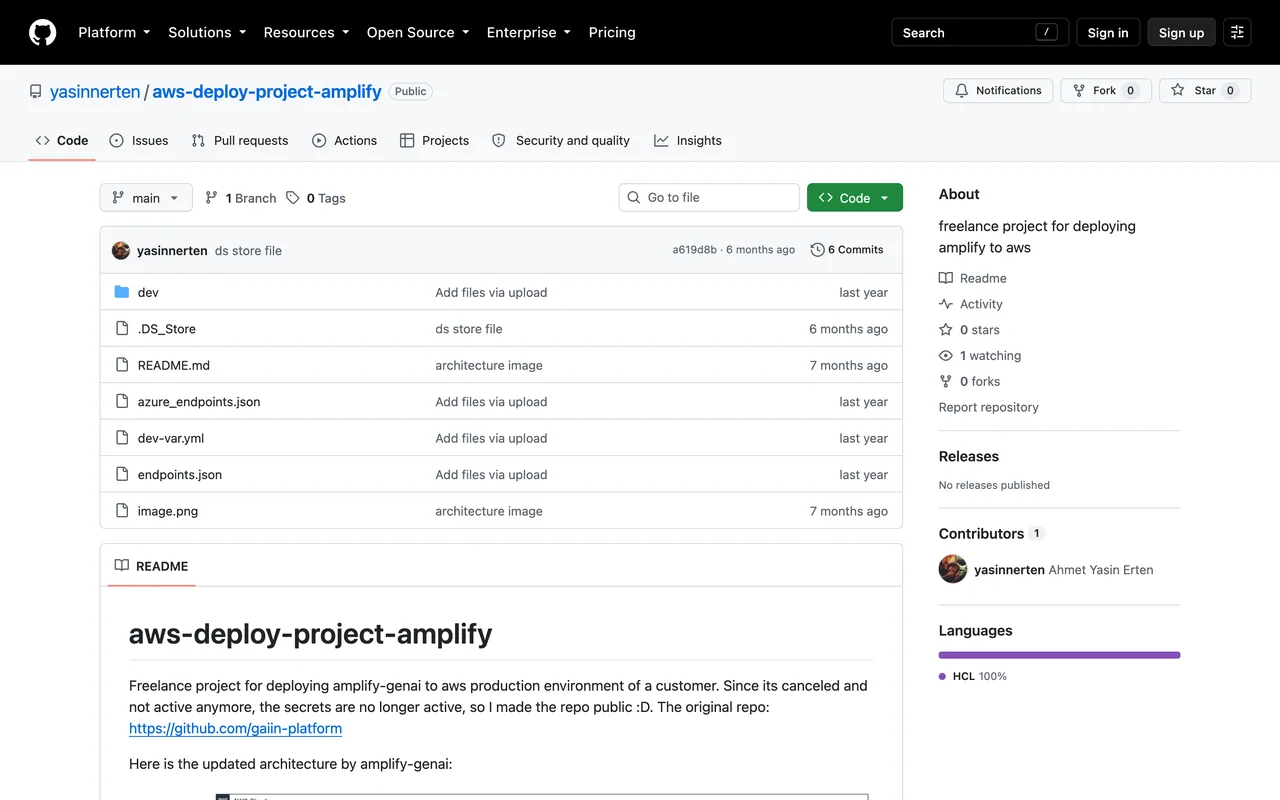Click the dev folder icon
This screenshot has width=1280, height=800.
tap(122, 292)
